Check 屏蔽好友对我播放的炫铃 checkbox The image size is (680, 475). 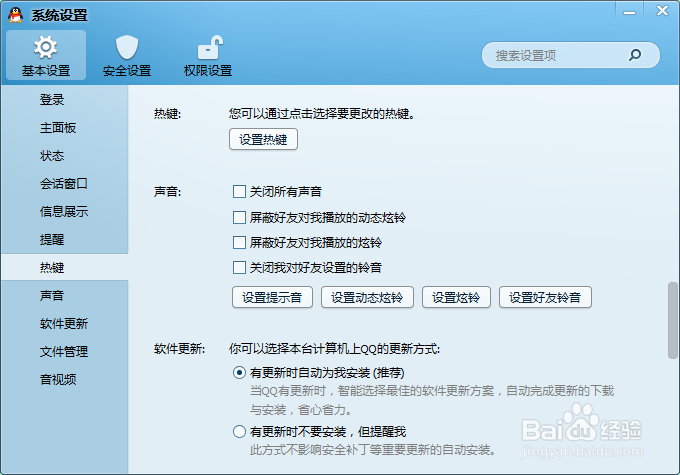[x=239, y=242]
